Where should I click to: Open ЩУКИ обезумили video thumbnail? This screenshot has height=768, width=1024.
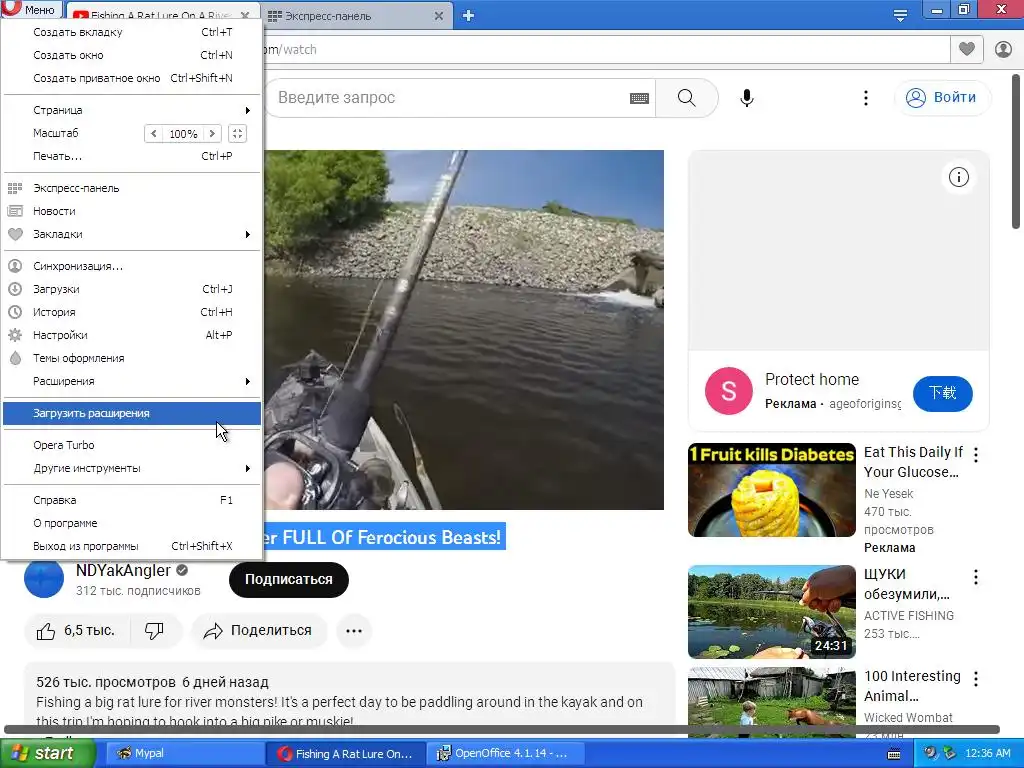(x=771, y=612)
